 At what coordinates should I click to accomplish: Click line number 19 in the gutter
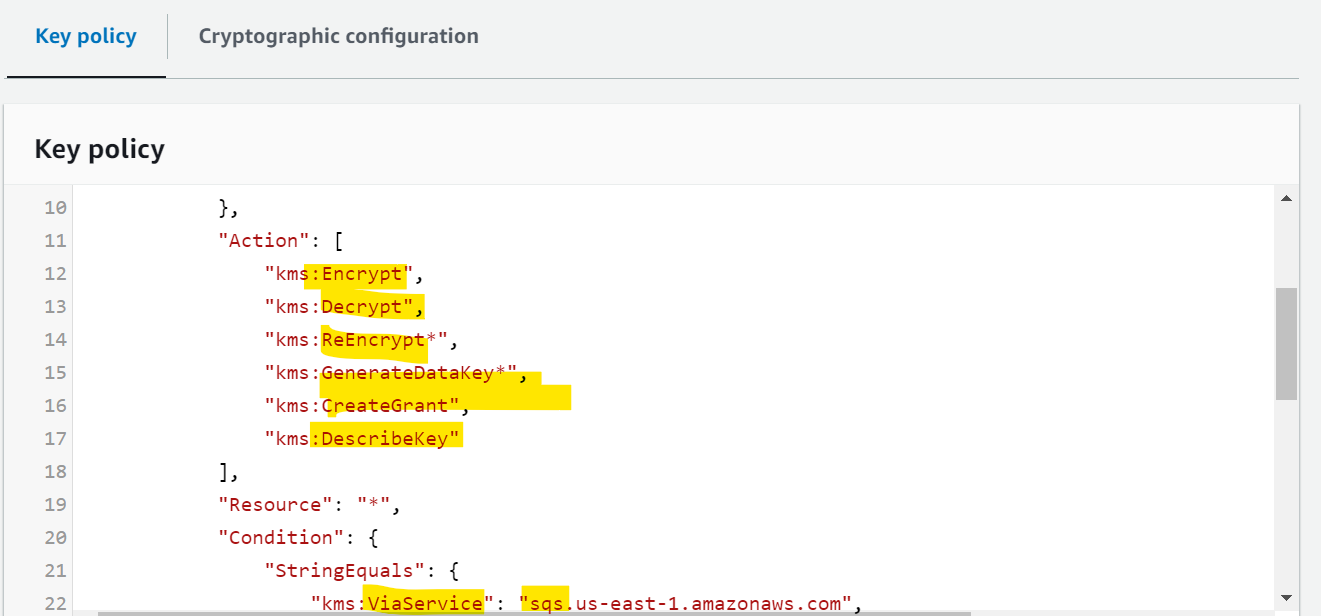point(55,504)
